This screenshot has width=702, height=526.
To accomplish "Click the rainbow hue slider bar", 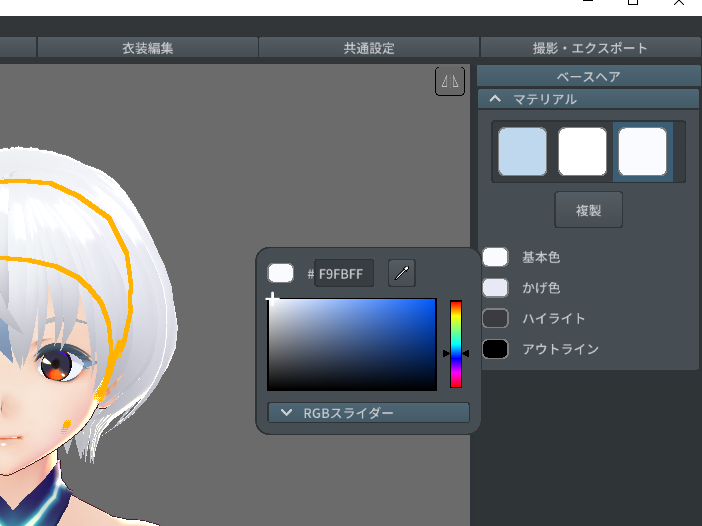I will click(456, 344).
